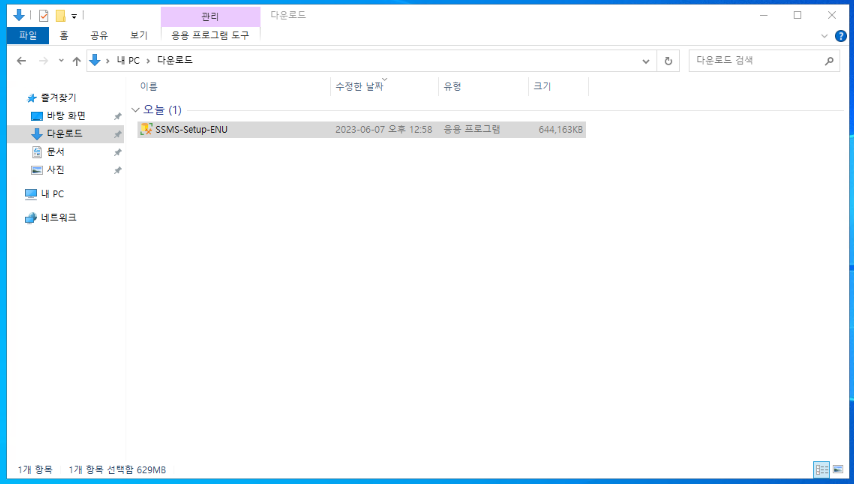
Task: Click 내 PC in the address breadcrumb
Action: (129, 60)
